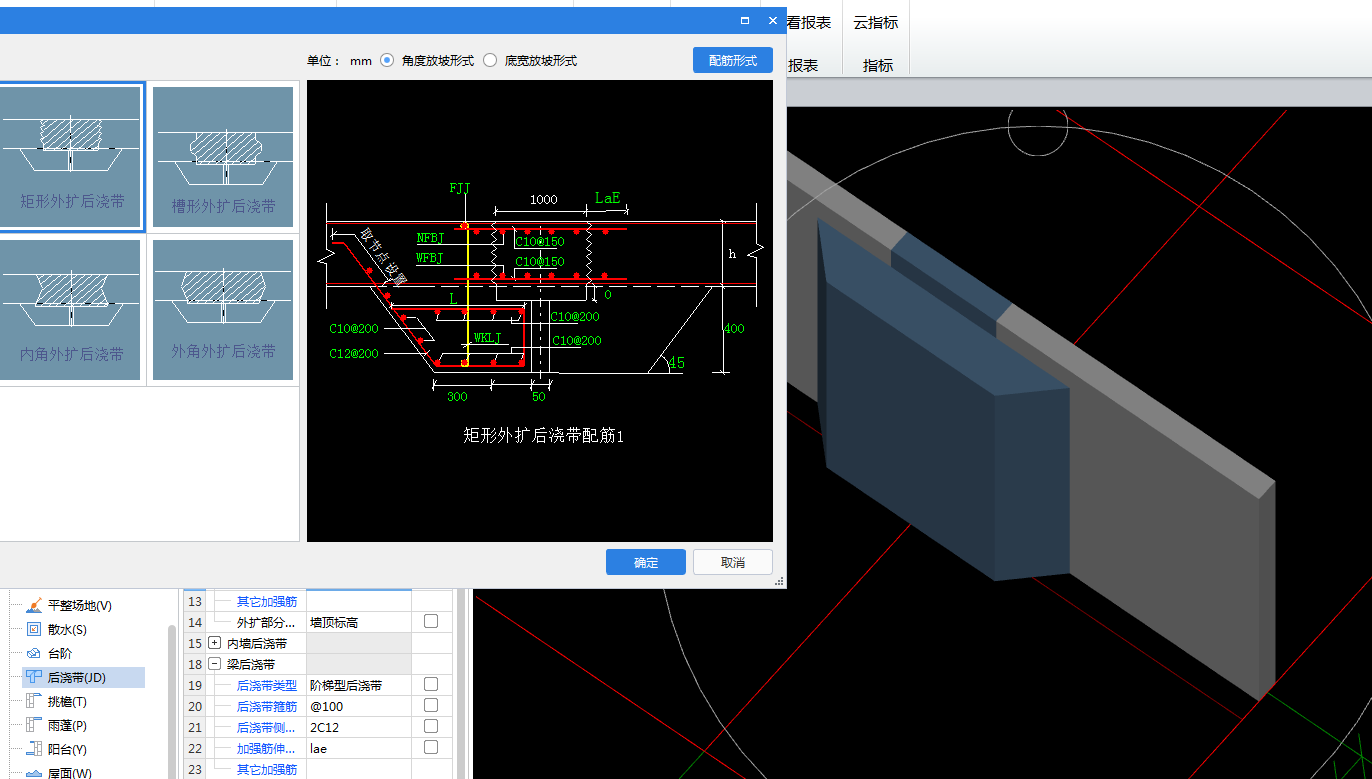Choose the 矩形外扩后浇带 thumbnail
This screenshot has height=779, width=1372.
click(x=72, y=156)
